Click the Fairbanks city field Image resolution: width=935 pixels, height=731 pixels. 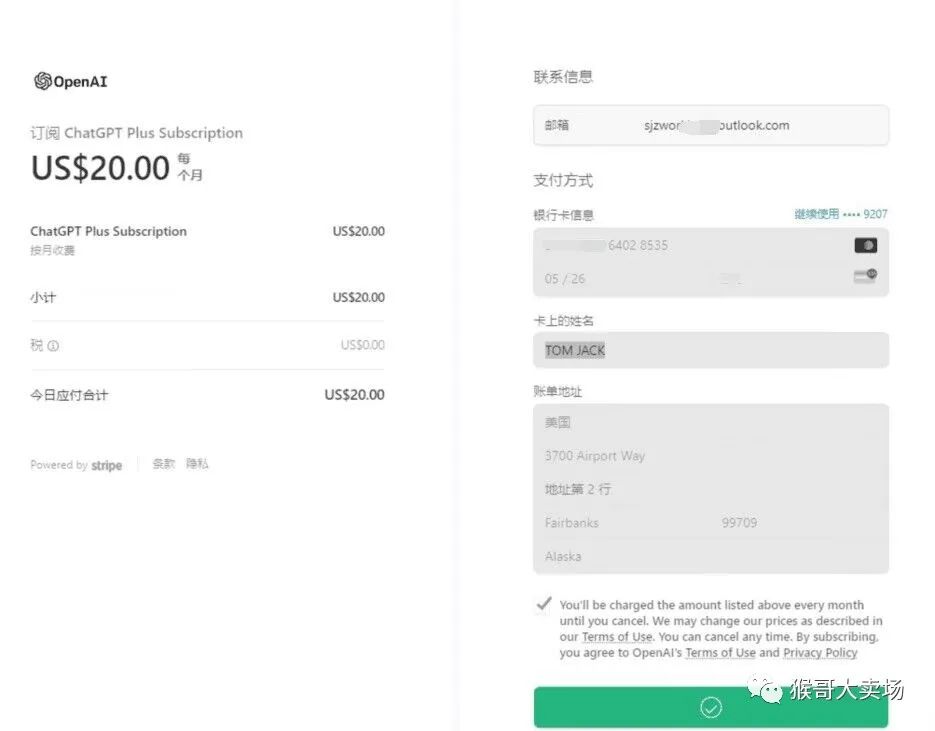tap(623, 522)
